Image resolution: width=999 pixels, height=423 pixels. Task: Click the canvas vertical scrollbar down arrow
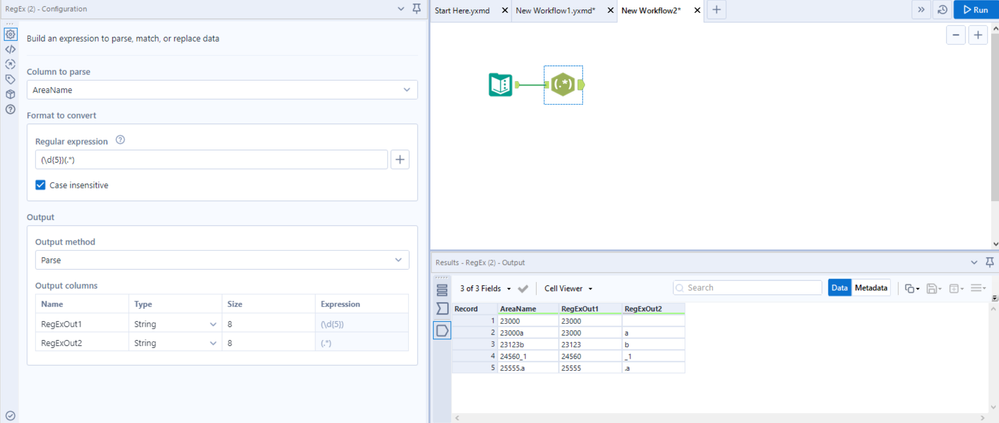coord(995,244)
